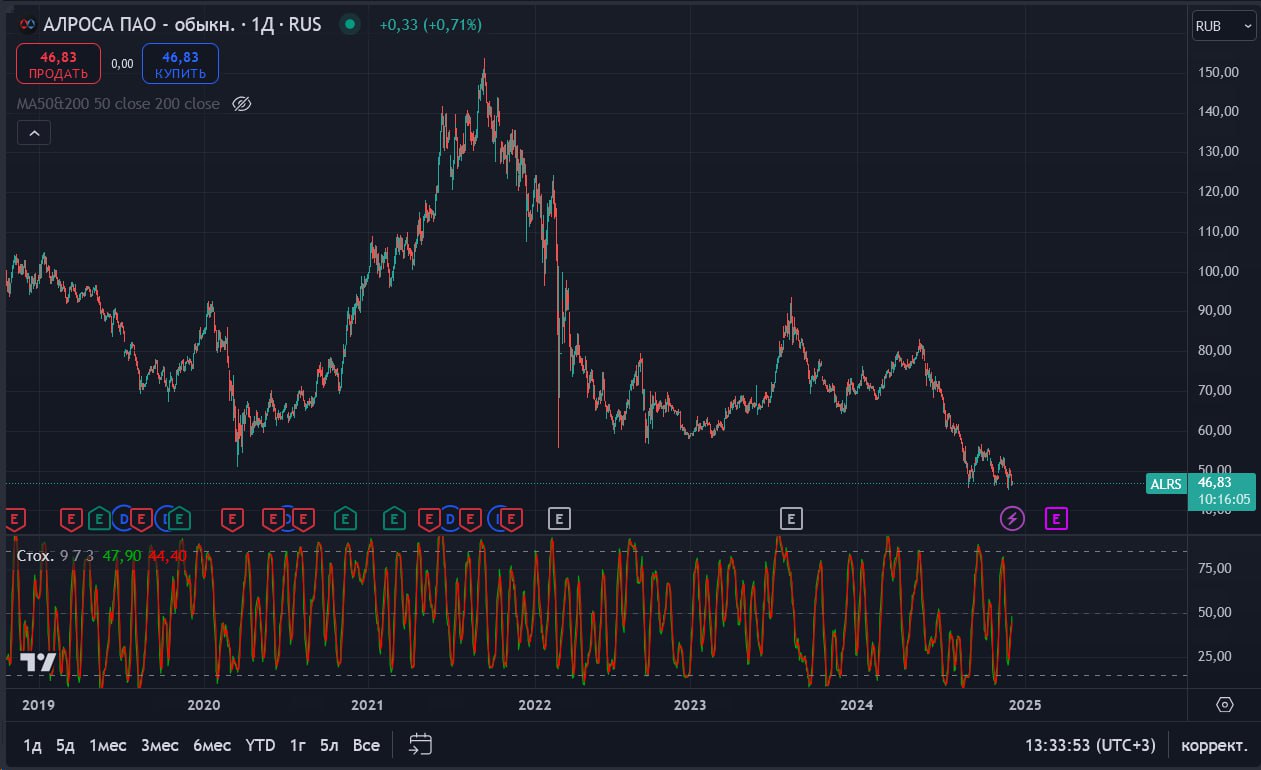Open the purple lightning event marker
1261x770 pixels.
pyautogui.click(x=1012, y=518)
